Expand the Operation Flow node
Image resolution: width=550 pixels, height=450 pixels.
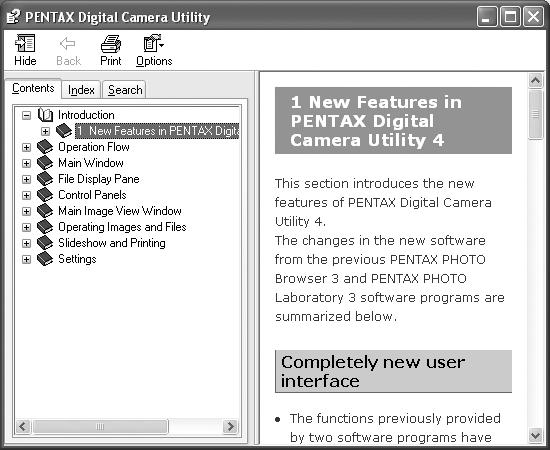point(26,147)
